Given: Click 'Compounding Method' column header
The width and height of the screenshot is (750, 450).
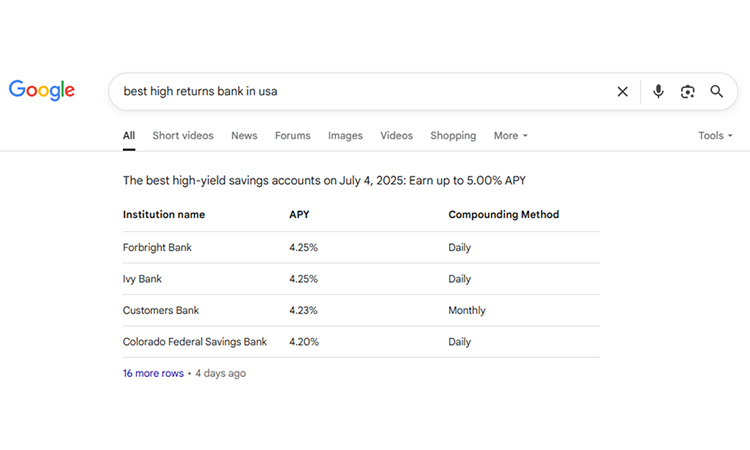Looking at the screenshot, I should (x=503, y=214).
